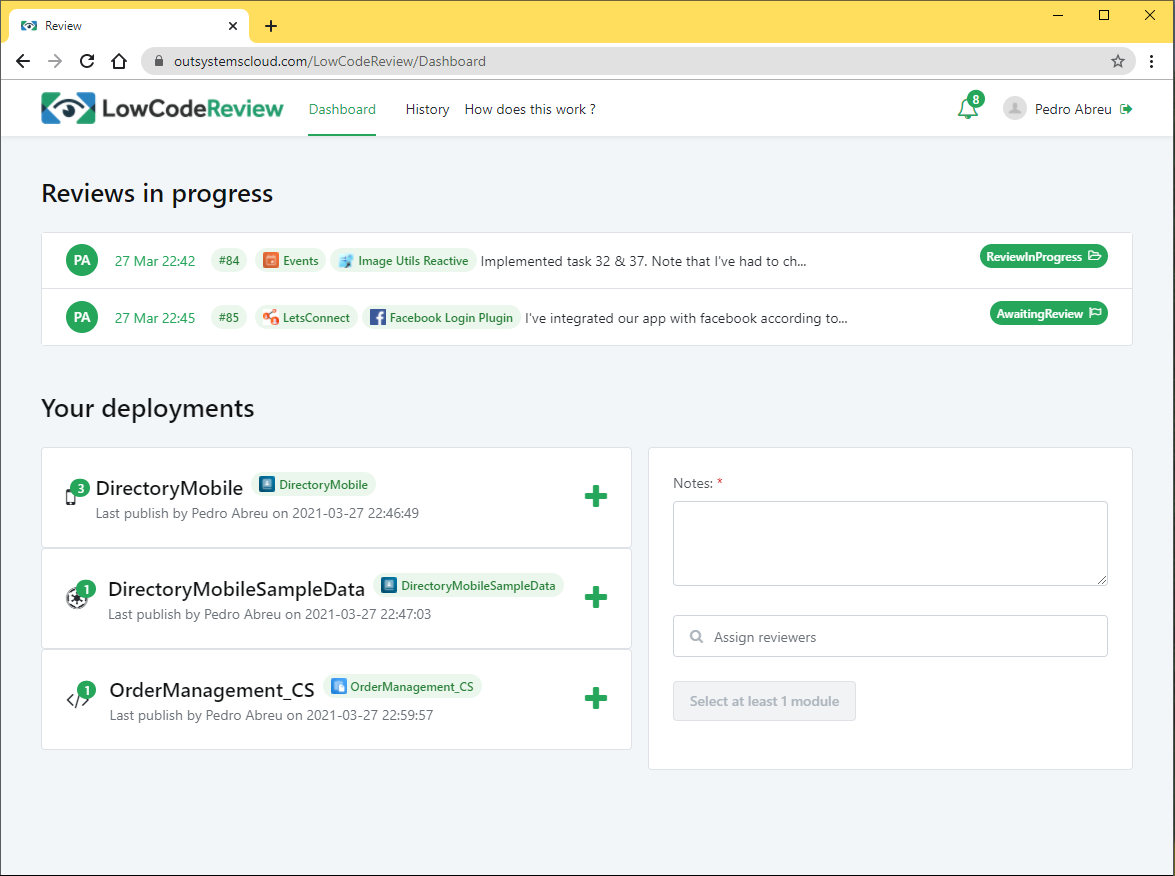This screenshot has width=1175, height=876.
Task: Open the Dashboard navigation tab
Action: tap(342, 109)
